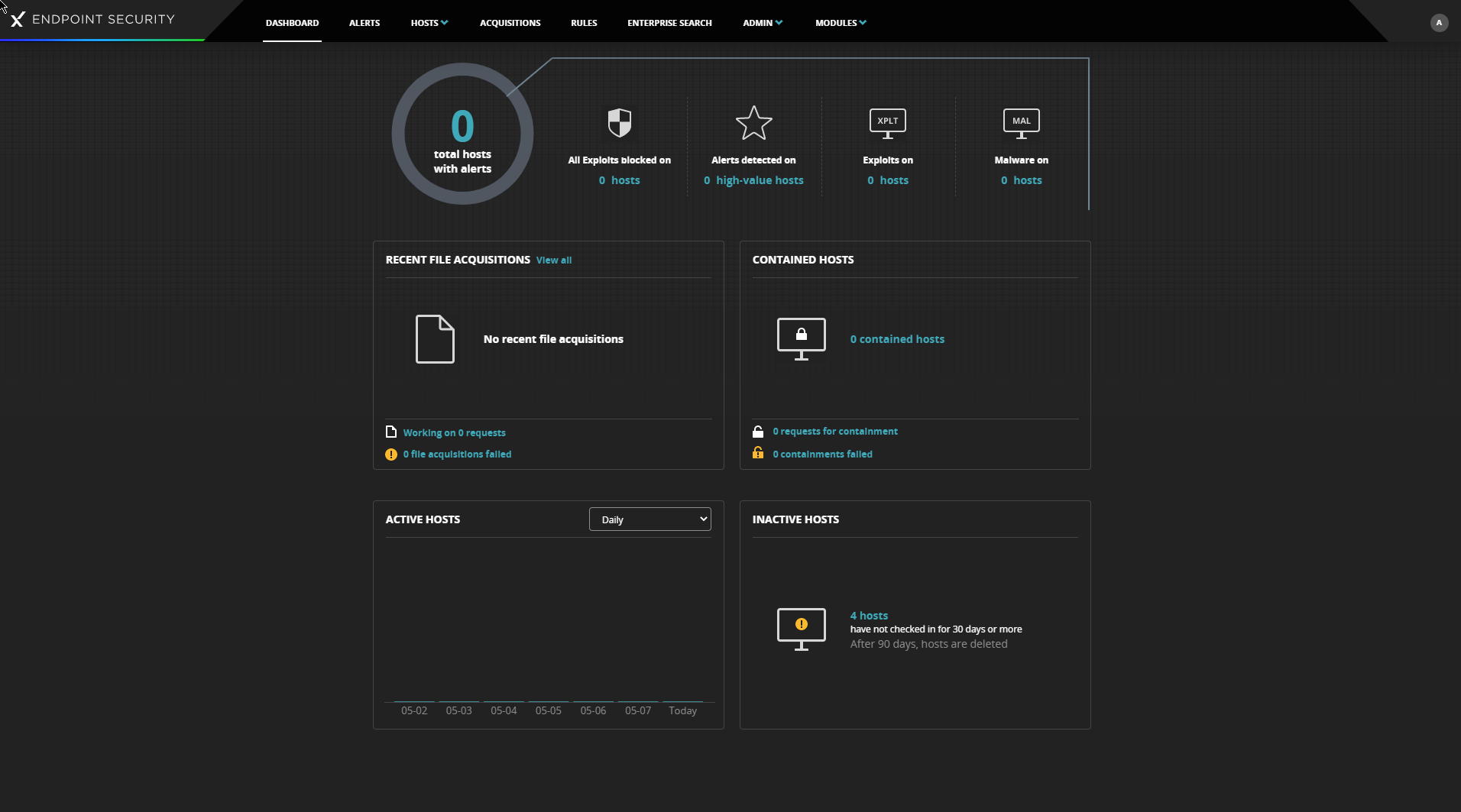Click the shield icon for exploits blocked
This screenshot has height=812, width=1461.
(x=619, y=122)
